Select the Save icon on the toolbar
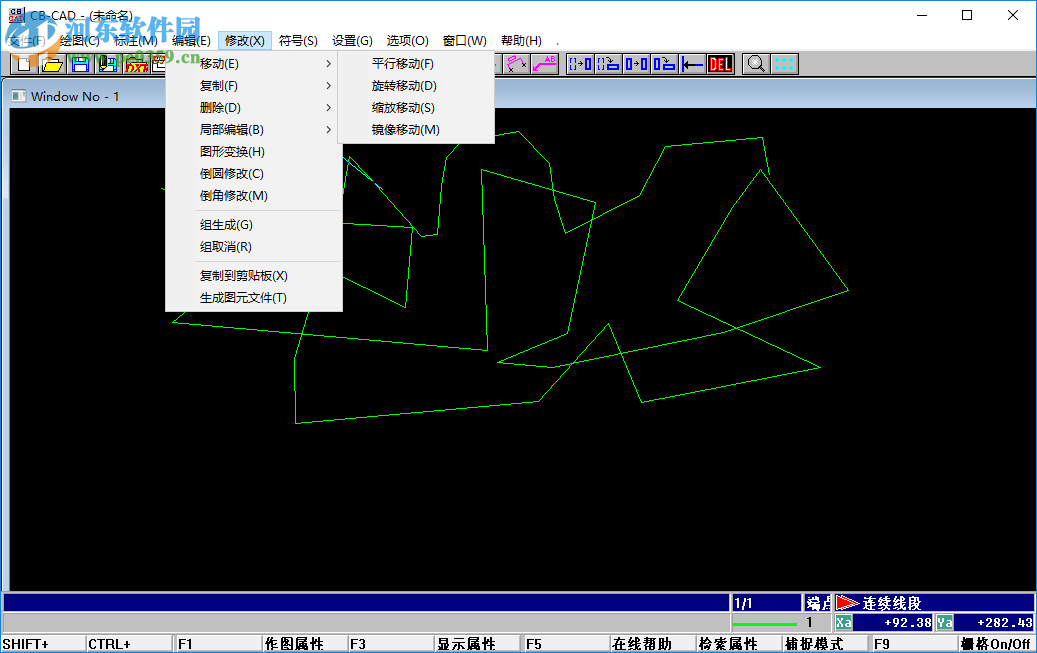This screenshot has height=653, width=1037. (x=80, y=63)
